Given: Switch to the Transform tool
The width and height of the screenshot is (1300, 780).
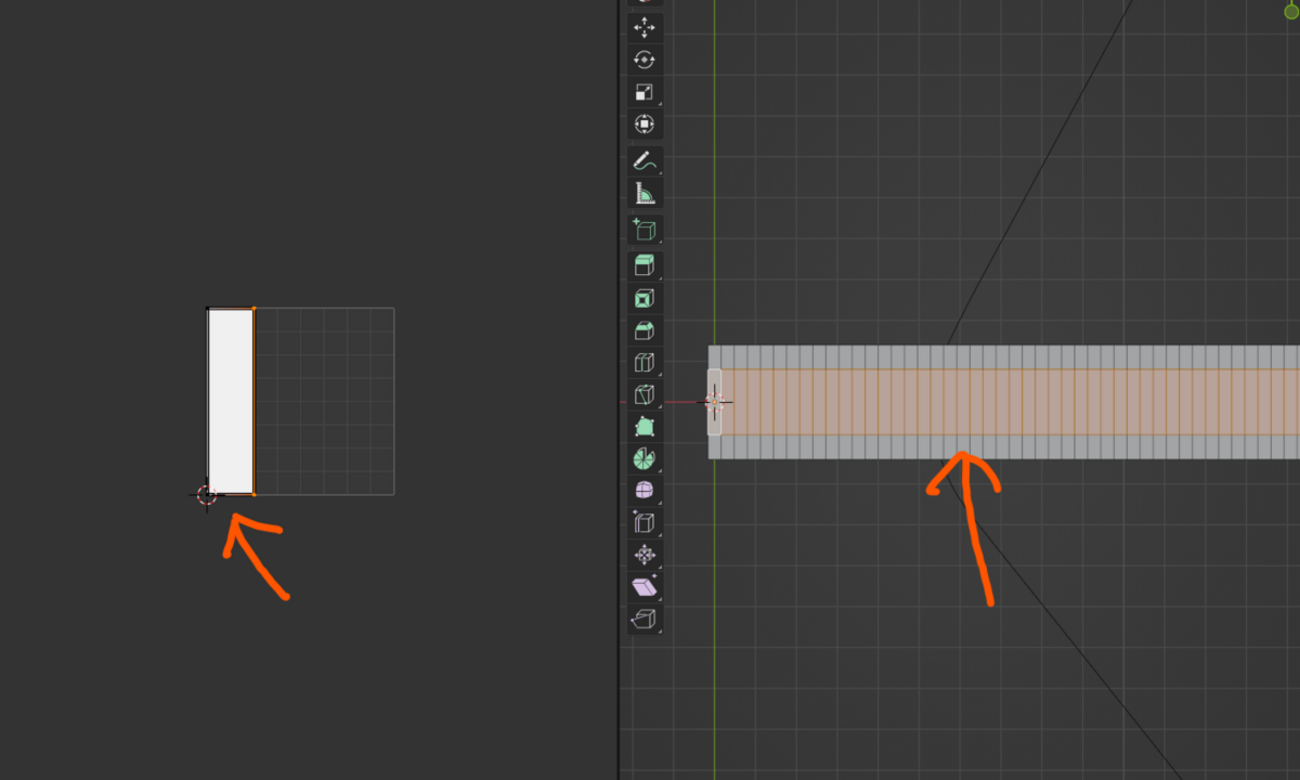Looking at the screenshot, I should pyautogui.click(x=645, y=125).
